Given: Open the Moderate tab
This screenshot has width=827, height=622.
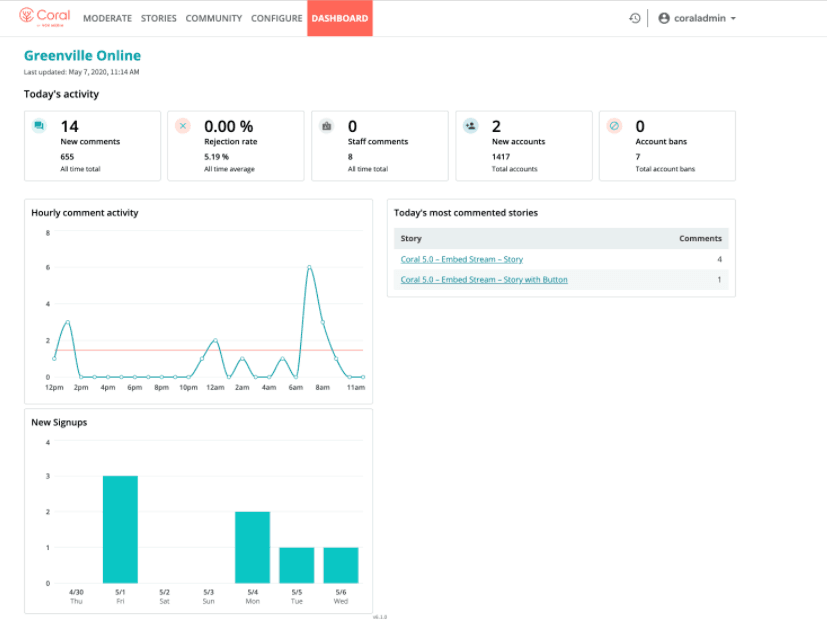Looking at the screenshot, I should 107,18.
